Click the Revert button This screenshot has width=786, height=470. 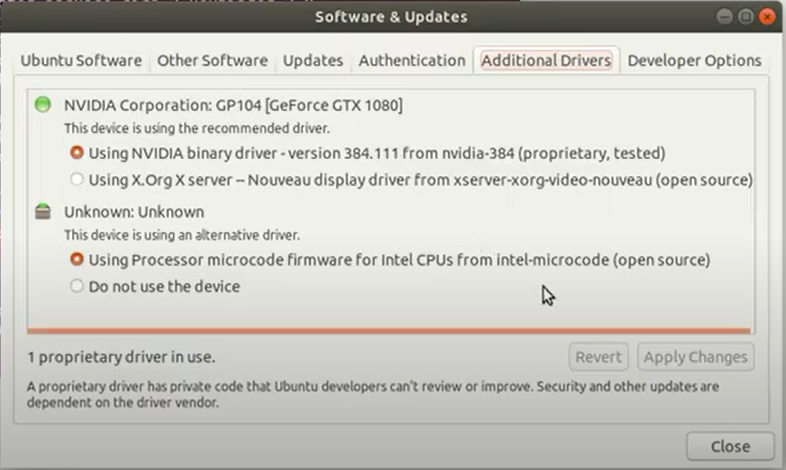[x=599, y=357]
